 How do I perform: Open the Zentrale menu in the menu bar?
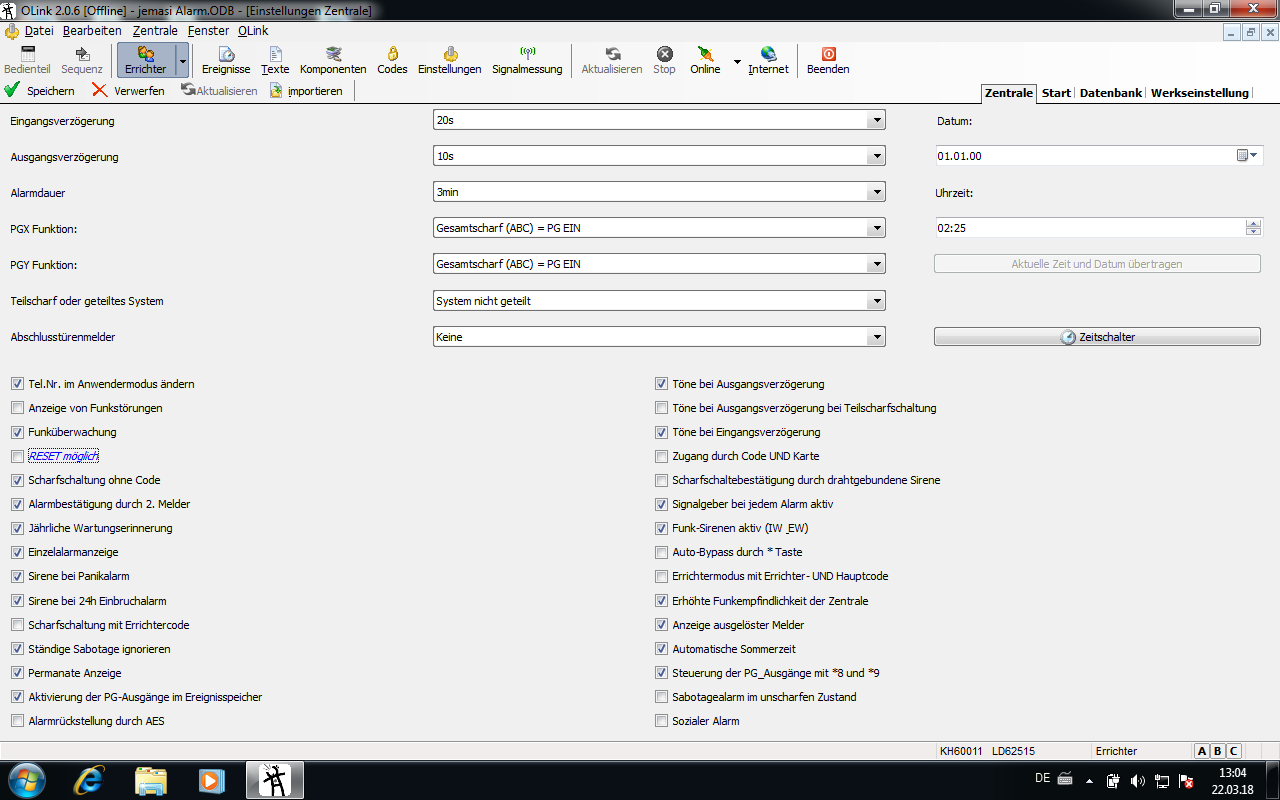tap(155, 31)
